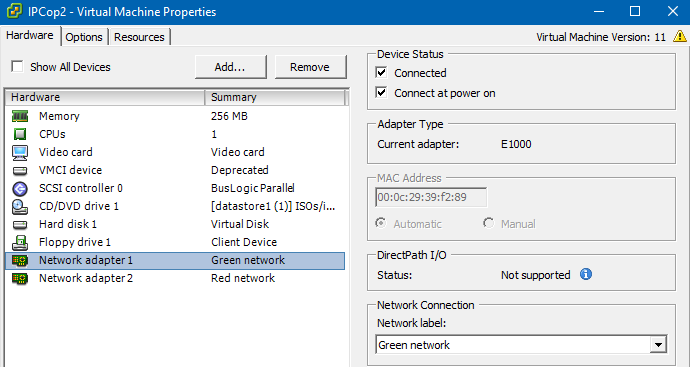Click the Client Device summary value
Screen dimensions: 690x367
point(244,242)
